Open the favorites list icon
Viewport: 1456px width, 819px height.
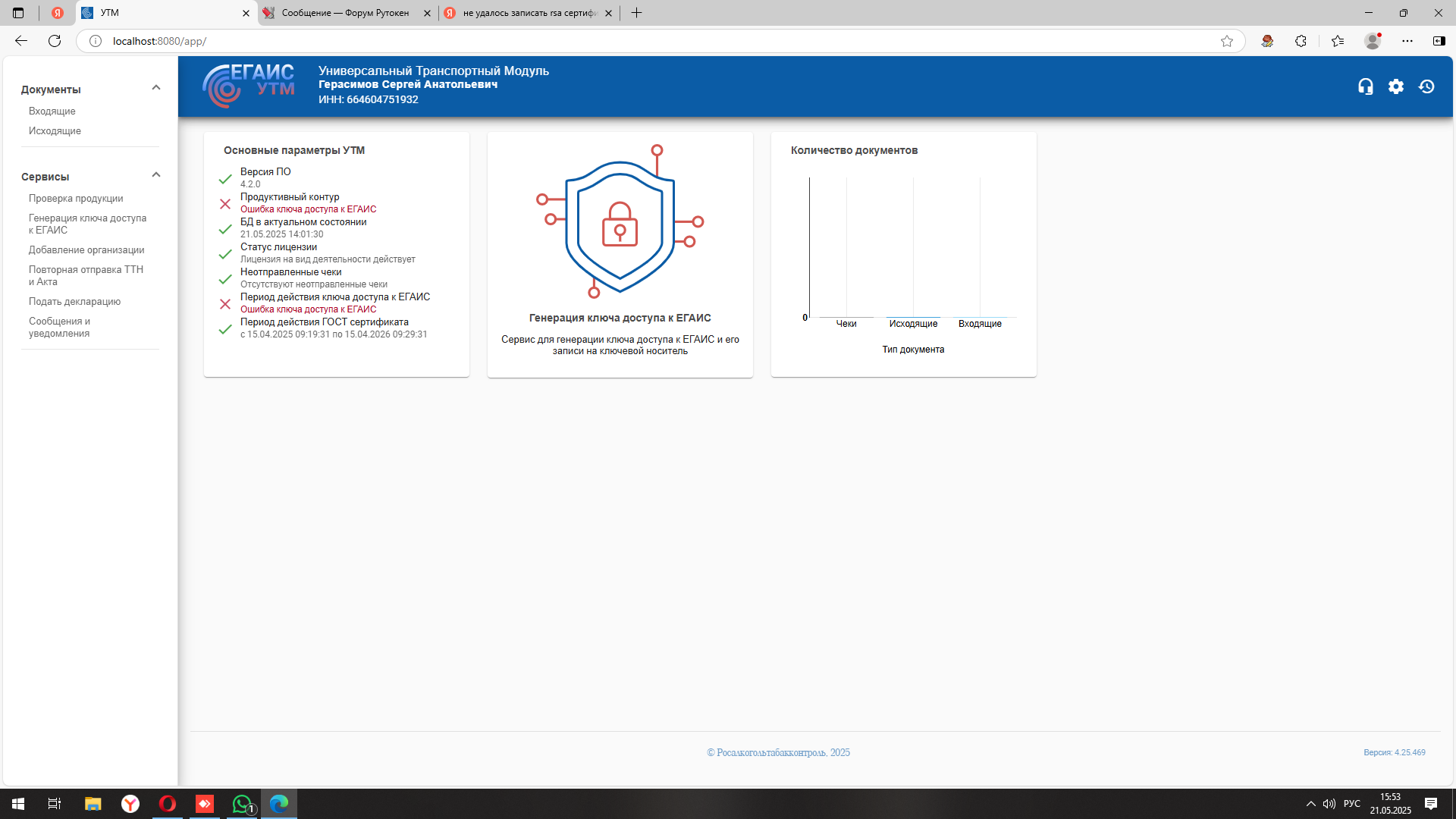pyautogui.click(x=1338, y=41)
